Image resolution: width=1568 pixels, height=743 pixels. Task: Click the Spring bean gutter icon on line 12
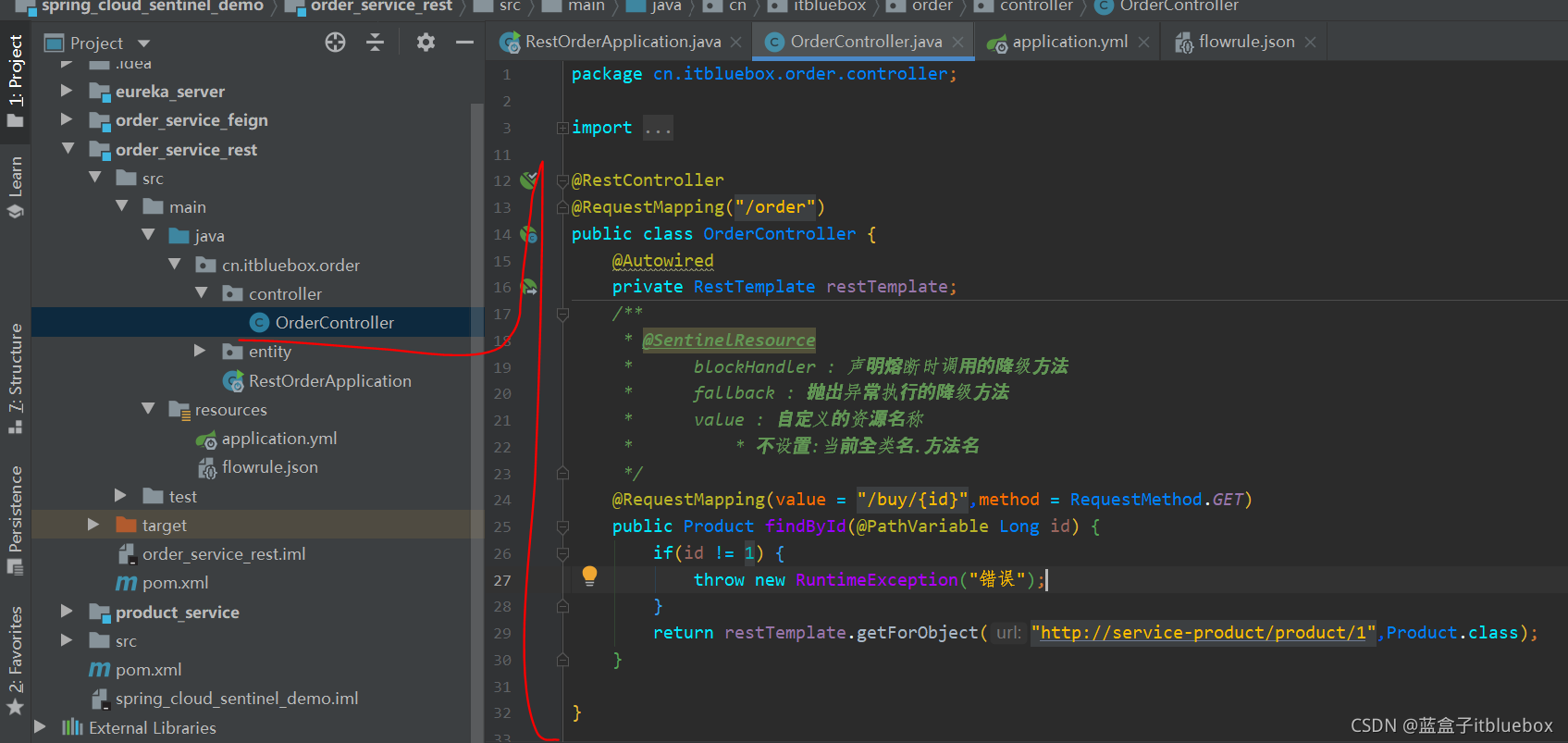click(x=528, y=180)
